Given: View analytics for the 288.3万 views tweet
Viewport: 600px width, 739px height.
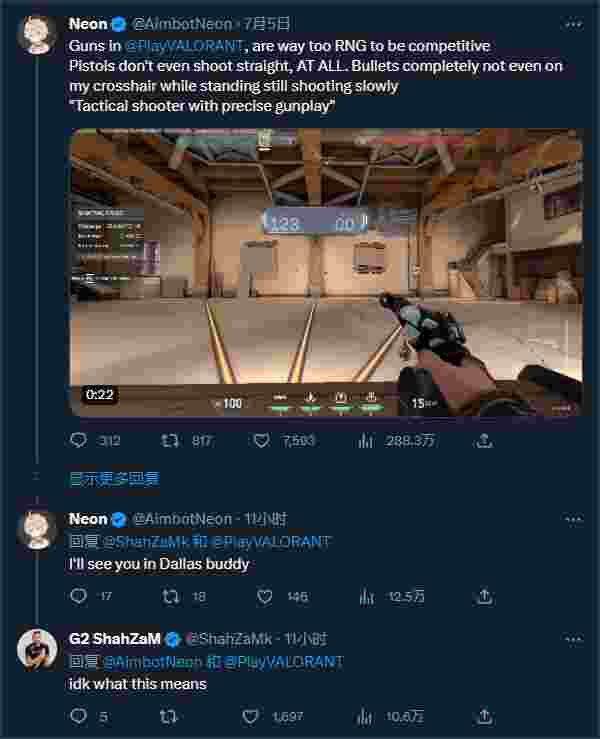Looking at the screenshot, I should pyautogui.click(x=365, y=440).
